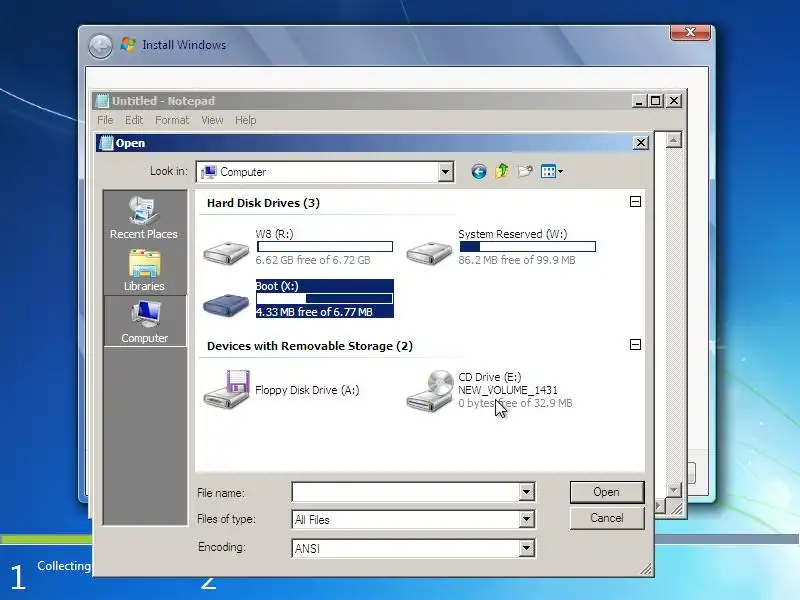Minimize the Notepad window
Viewport: 800px width, 600px height.
point(639,101)
